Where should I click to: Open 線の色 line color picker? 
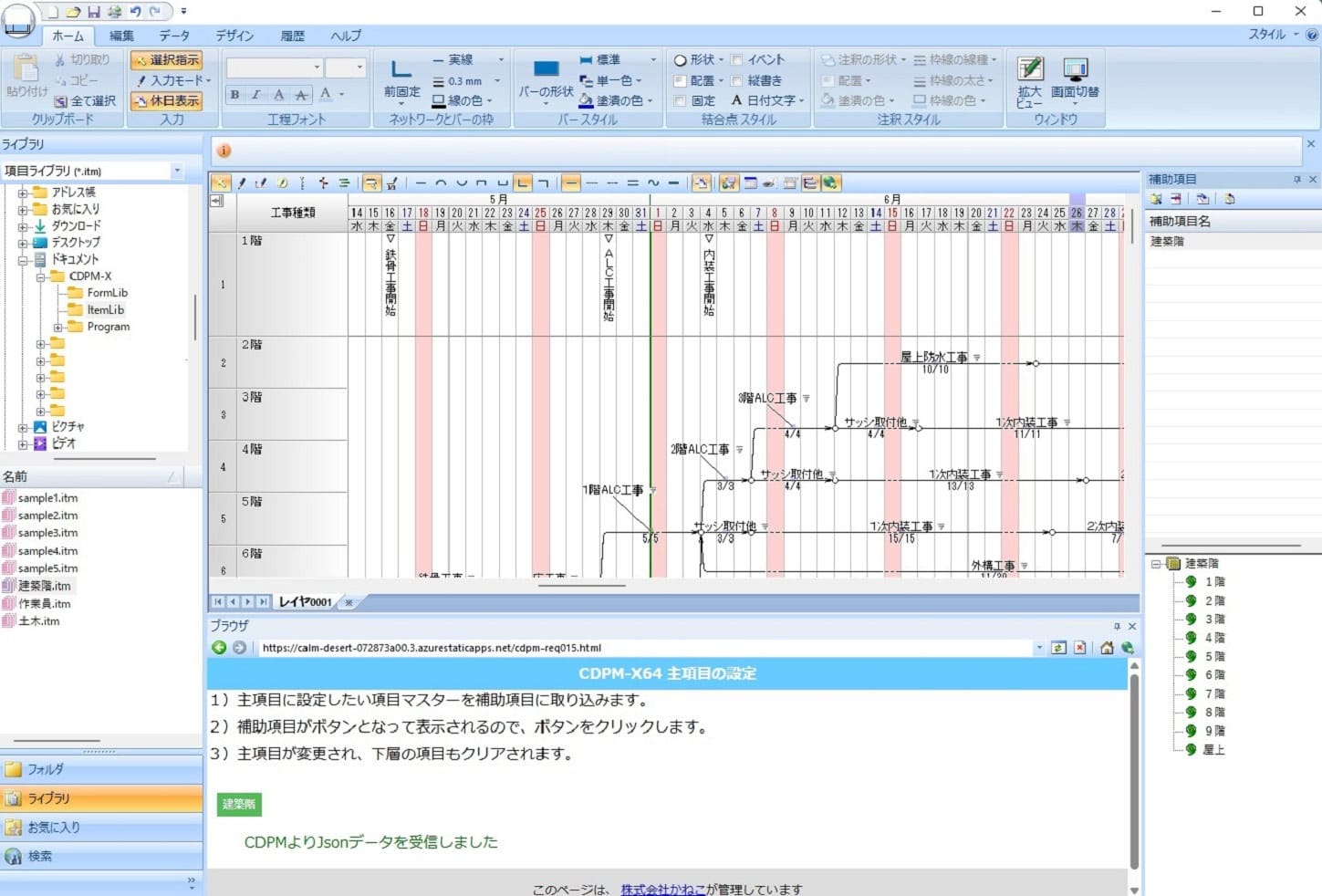click(463, 100)
